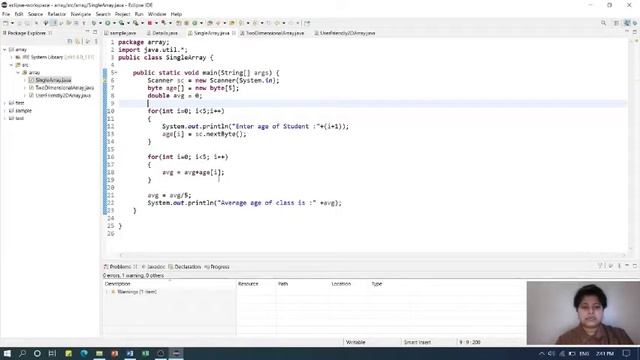Collapse the array project node
640x360 pixels.
[4, 49]
